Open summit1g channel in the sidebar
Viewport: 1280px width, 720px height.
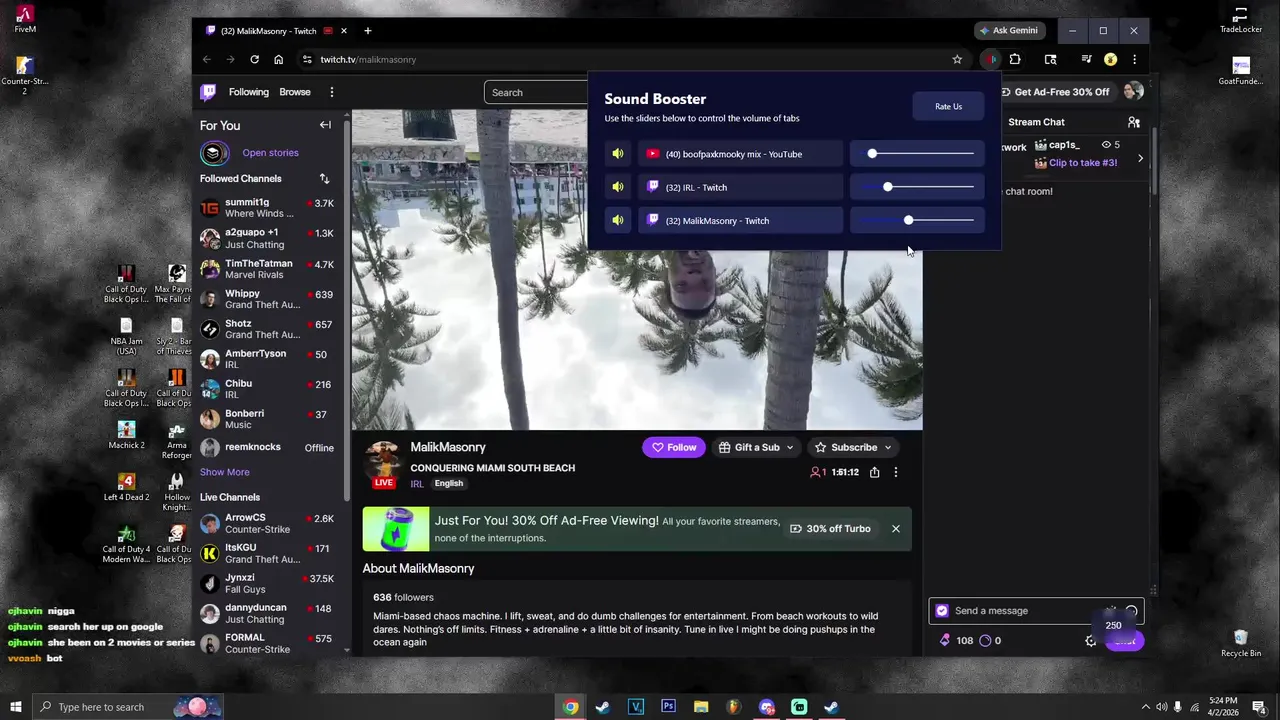pos(268,208)
